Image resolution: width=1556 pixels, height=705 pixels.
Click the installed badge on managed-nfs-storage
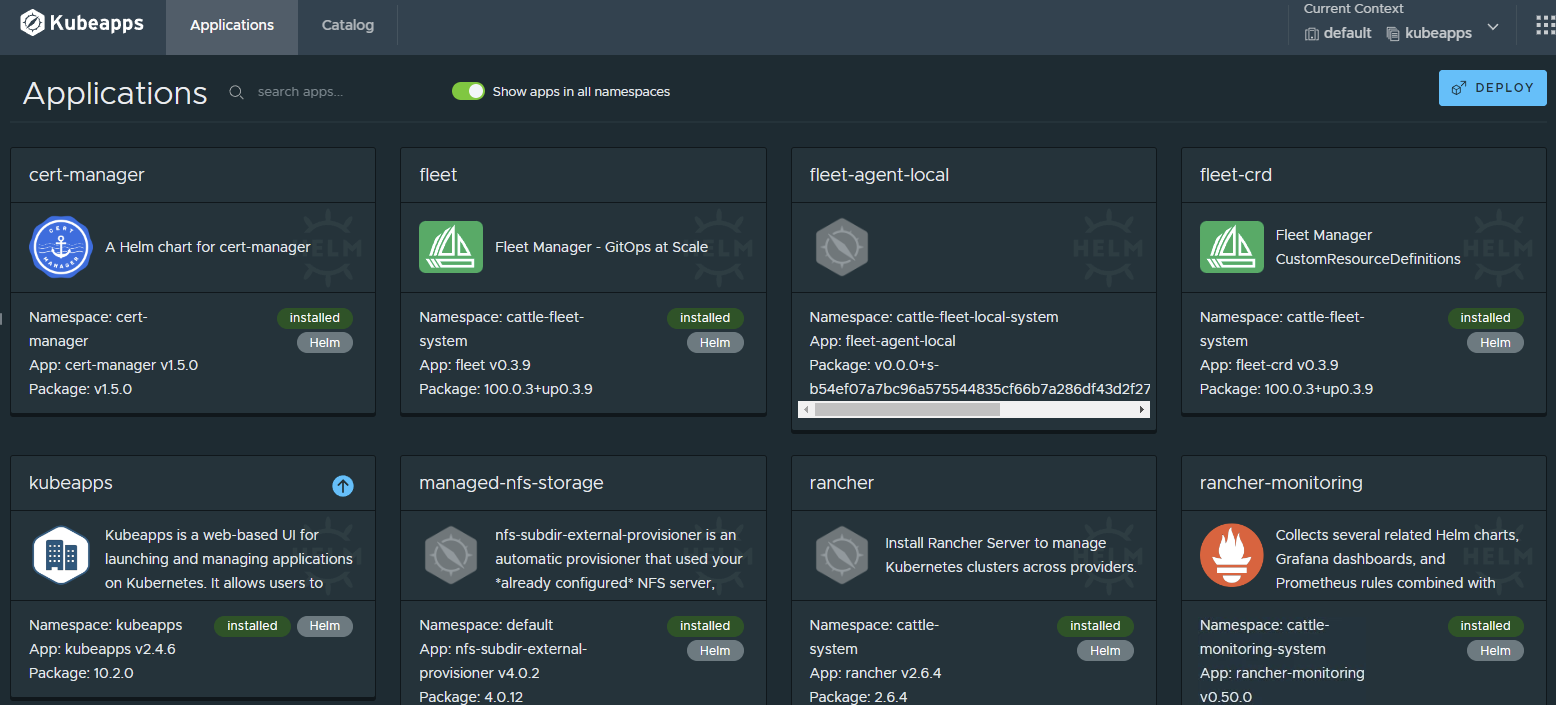[705, 626]
